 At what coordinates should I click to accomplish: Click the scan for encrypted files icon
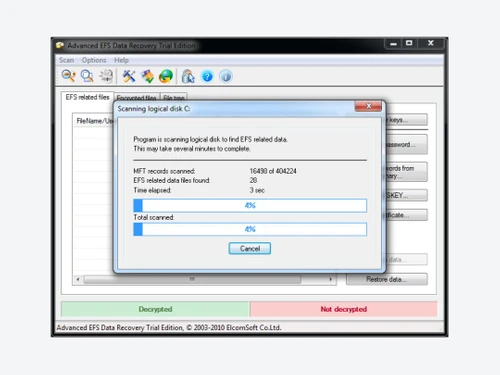[x=87, y=76]
